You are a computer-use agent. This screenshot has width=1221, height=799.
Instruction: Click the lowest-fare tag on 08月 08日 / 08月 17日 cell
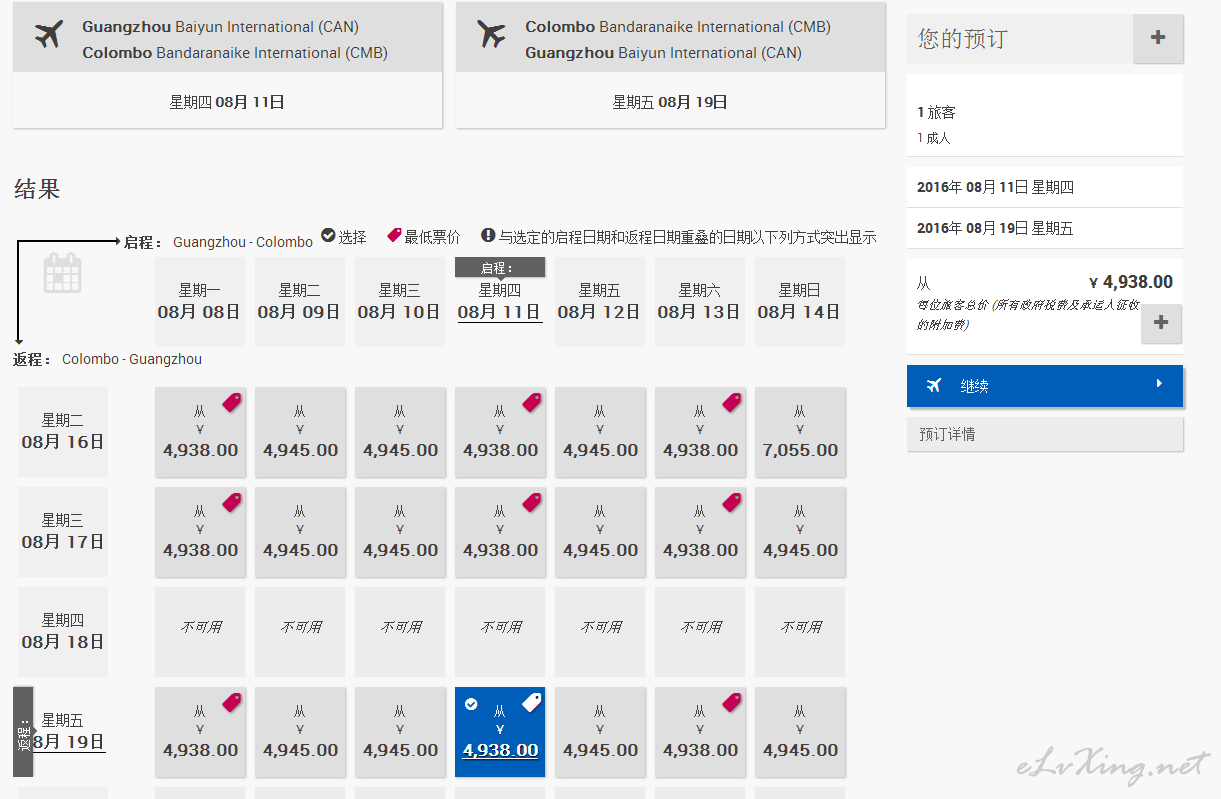coord(232,502)
